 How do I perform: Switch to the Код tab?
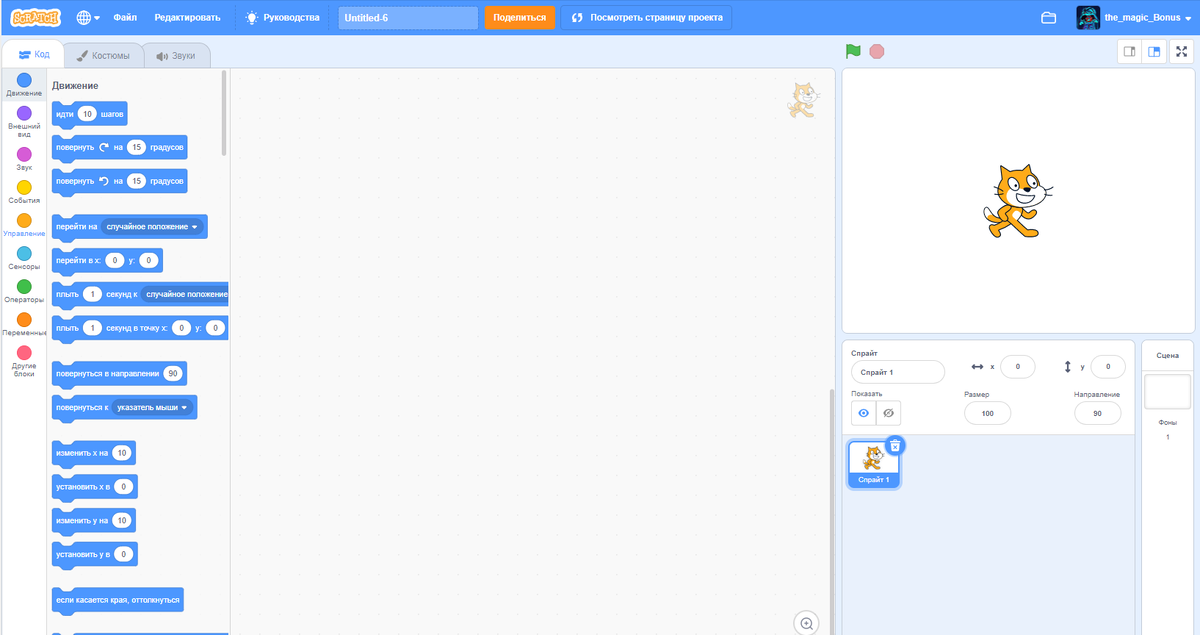click(x=34, y=55)
